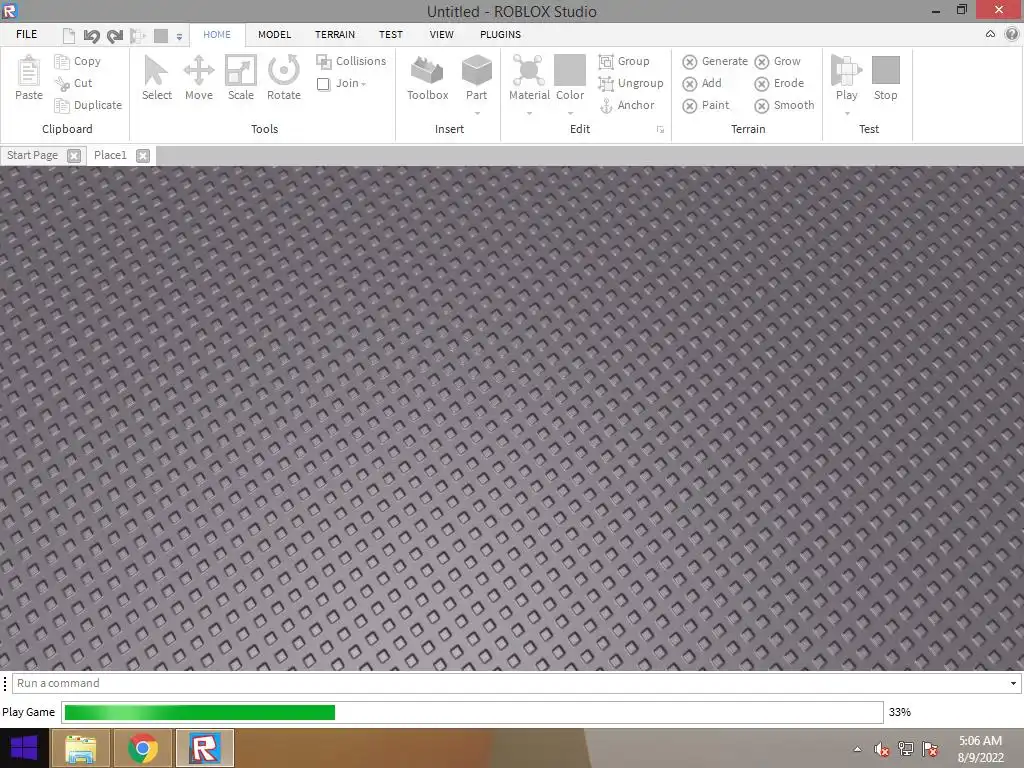Click the Stop test button
Viewport: 1024px width, 768px height.
click(x=886, y=78)
